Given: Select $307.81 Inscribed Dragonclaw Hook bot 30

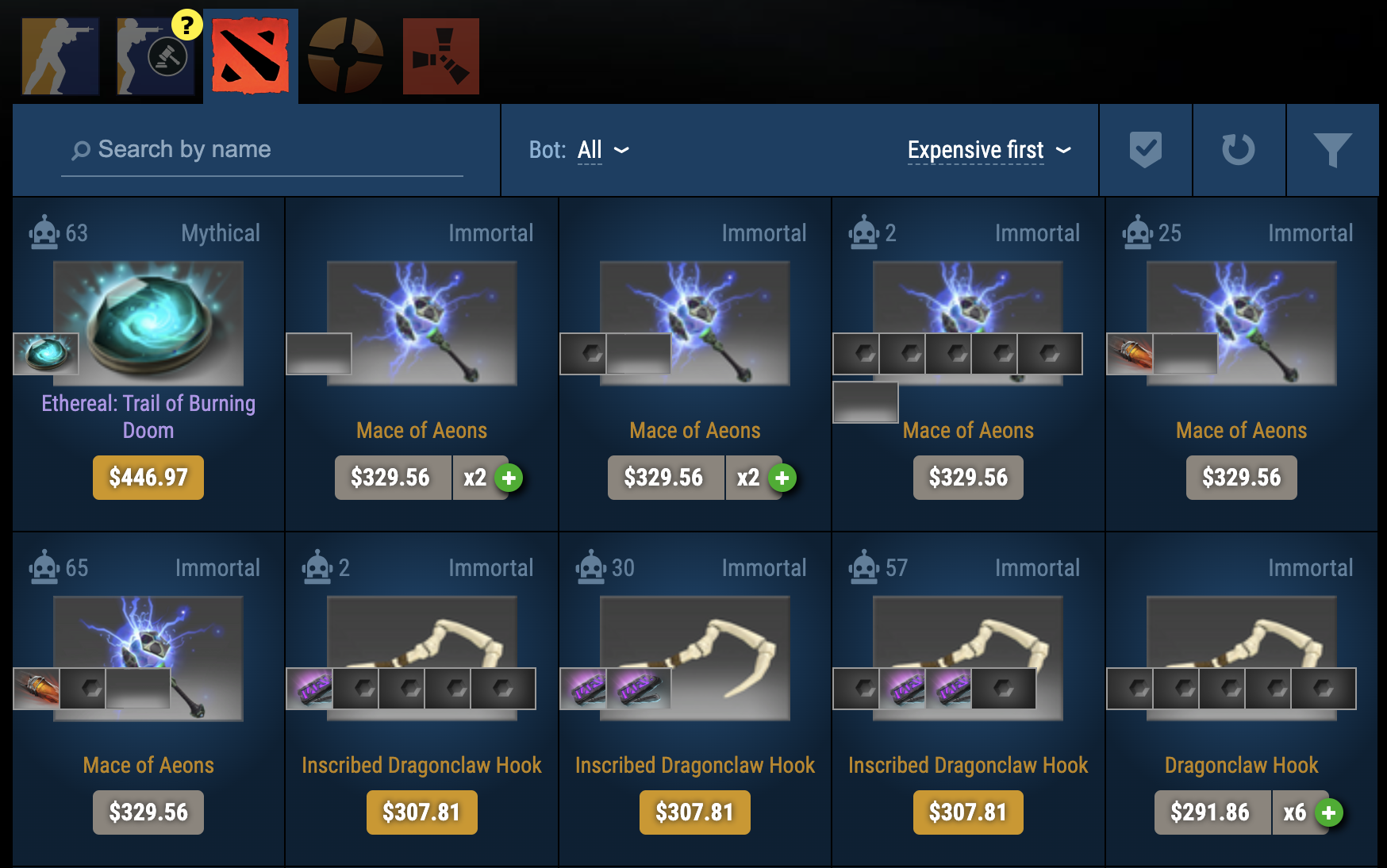Looking at the screenshot, I should pyautogui.click(x=695, y=812).
